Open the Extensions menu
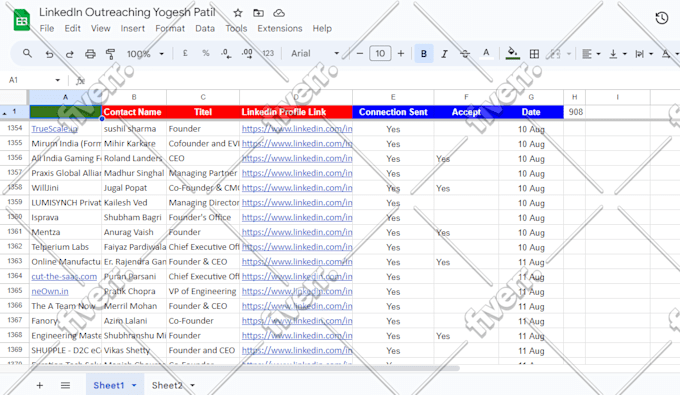Image resolution: width=680 pixels, height=395 pixels. tap(280, 28)
